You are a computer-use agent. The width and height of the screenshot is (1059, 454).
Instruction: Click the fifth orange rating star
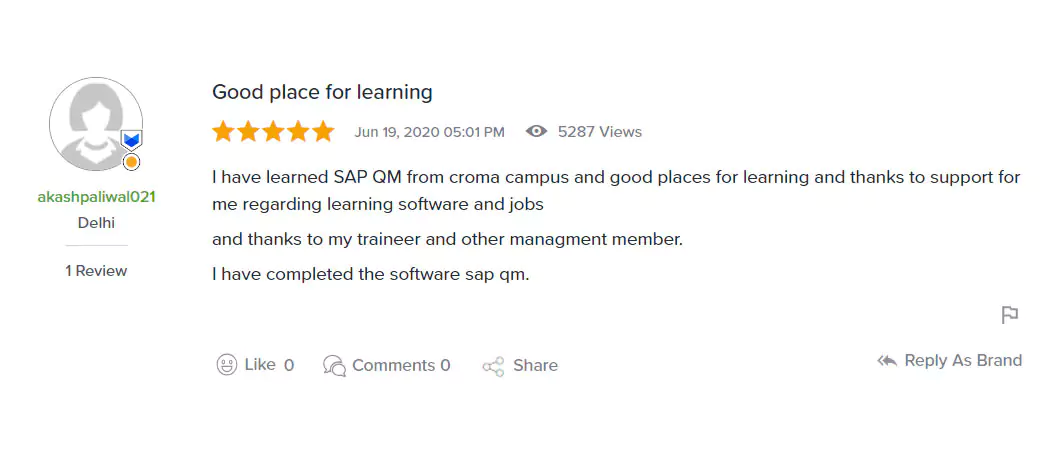(x=323, y=132)
